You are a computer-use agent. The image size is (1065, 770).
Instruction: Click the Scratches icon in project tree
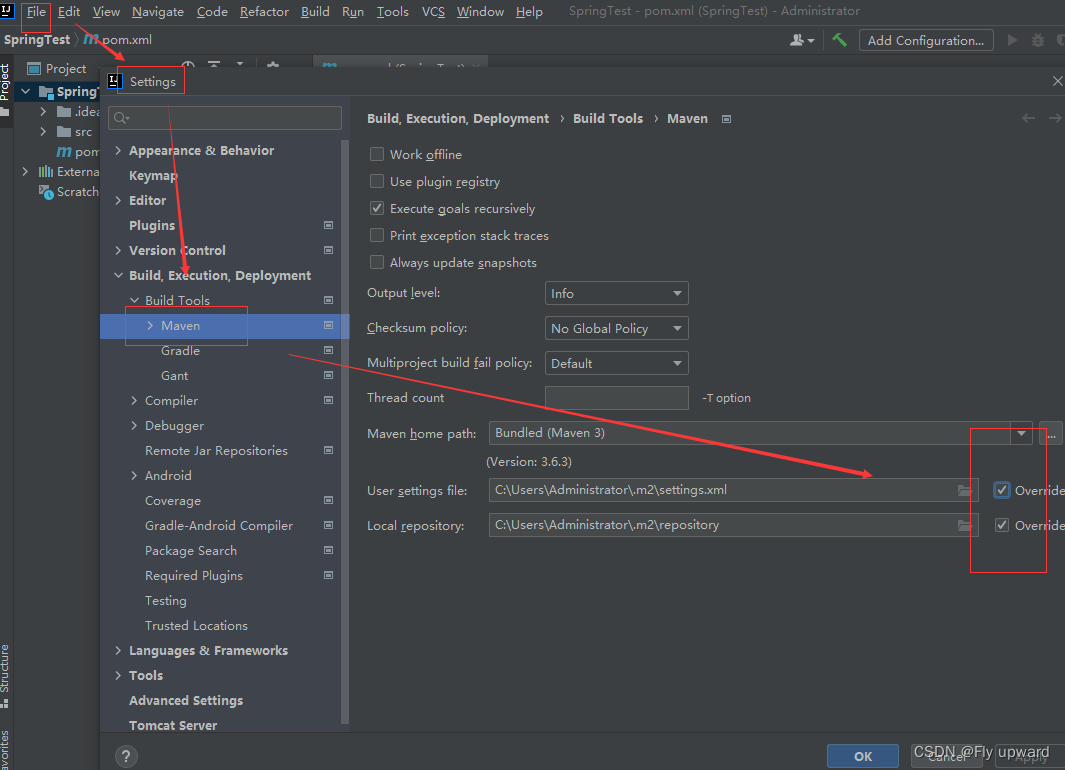[x=46, y=192]
